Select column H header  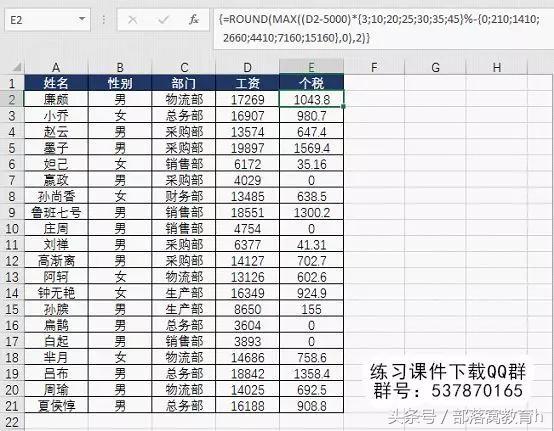[497, 67]
